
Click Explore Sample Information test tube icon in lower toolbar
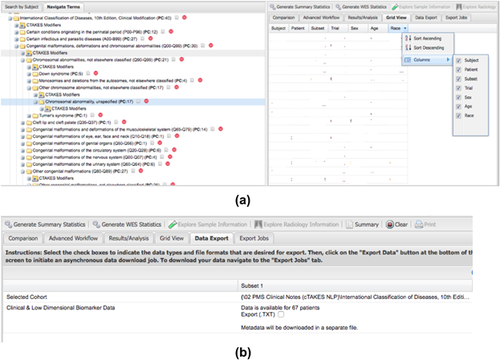coord(172,224)
